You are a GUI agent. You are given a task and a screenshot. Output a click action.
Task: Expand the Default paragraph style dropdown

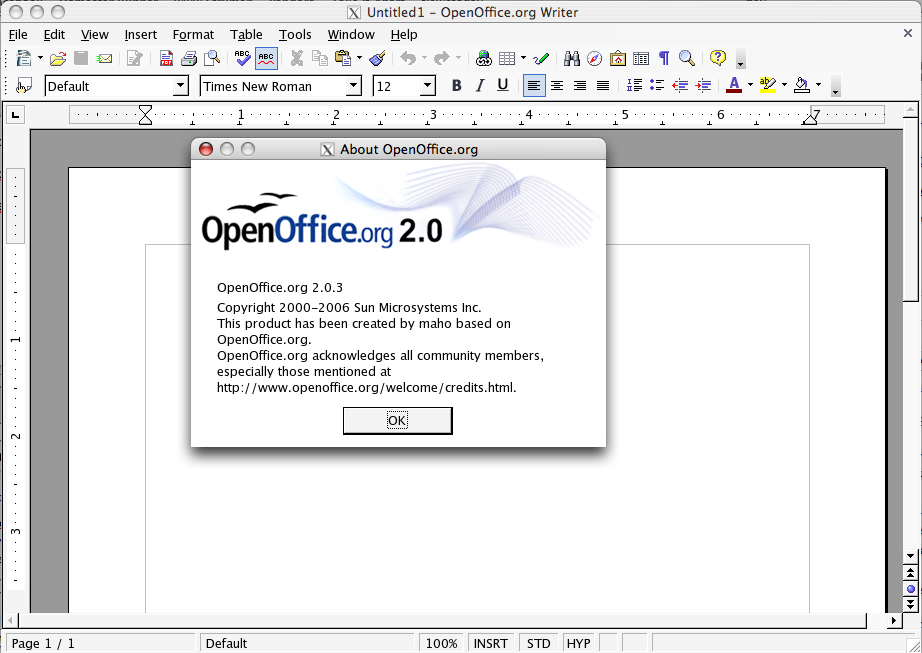(x=181, y=86)
